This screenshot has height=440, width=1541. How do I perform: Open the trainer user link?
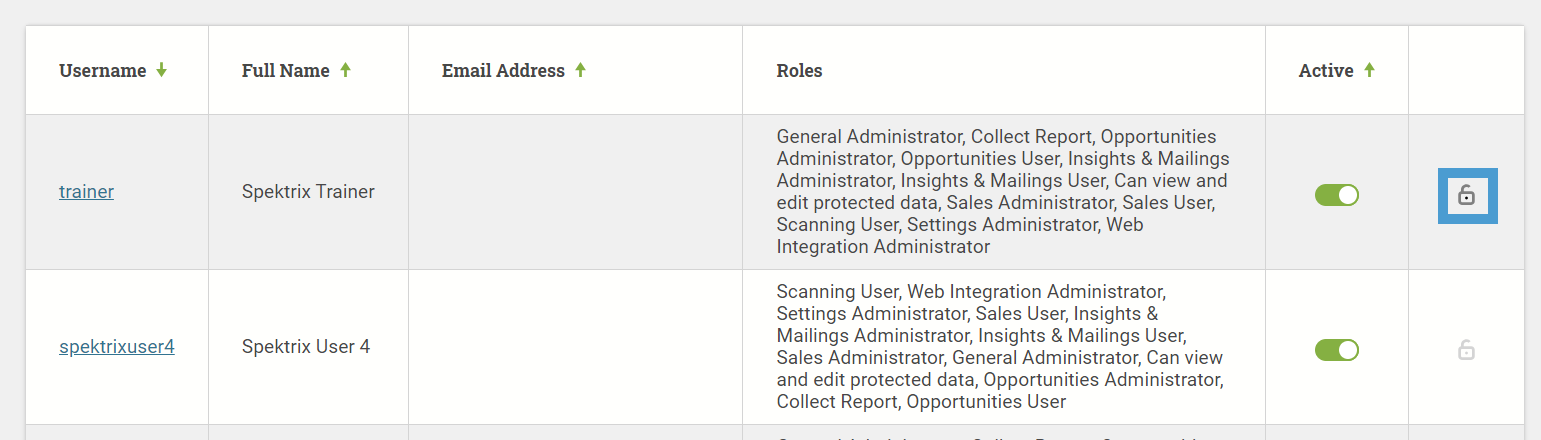point(86,191)
